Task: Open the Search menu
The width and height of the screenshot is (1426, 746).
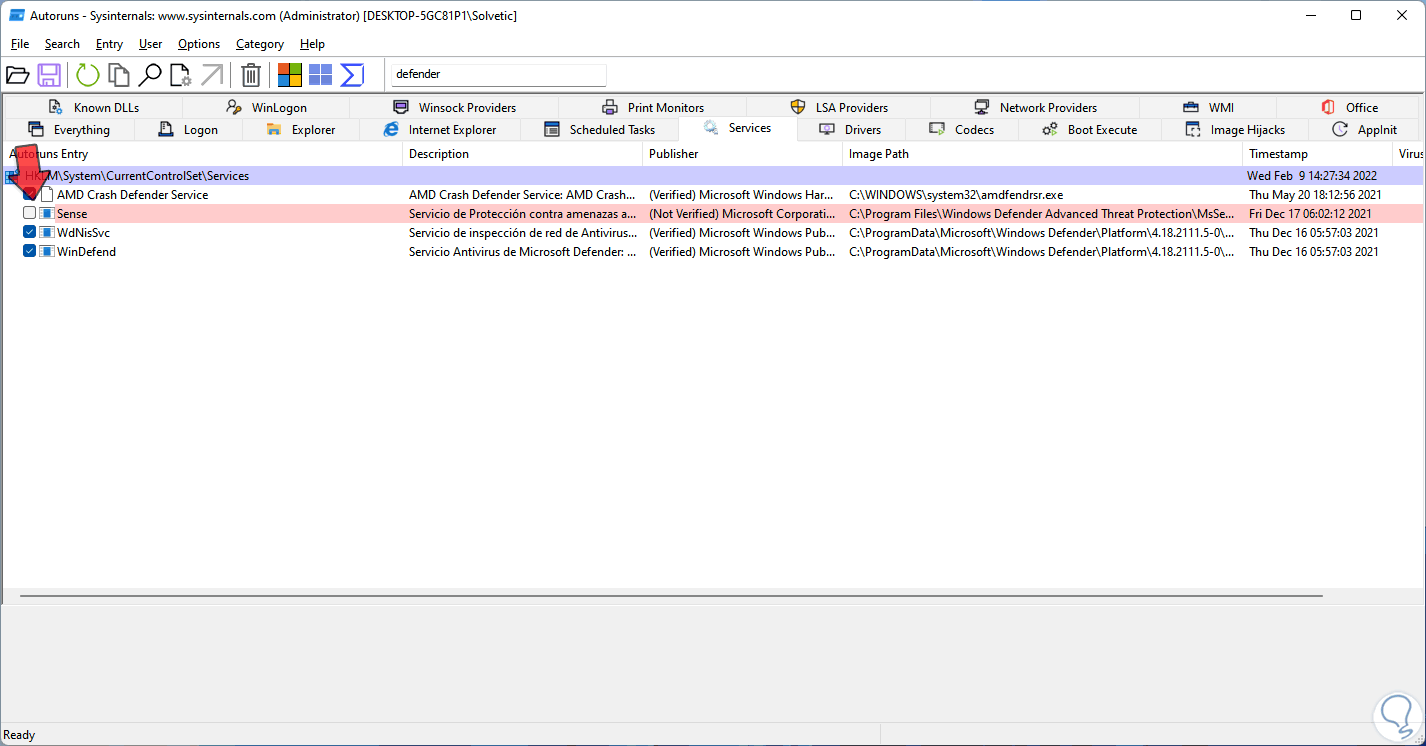Action: click(x=62, y=44)
